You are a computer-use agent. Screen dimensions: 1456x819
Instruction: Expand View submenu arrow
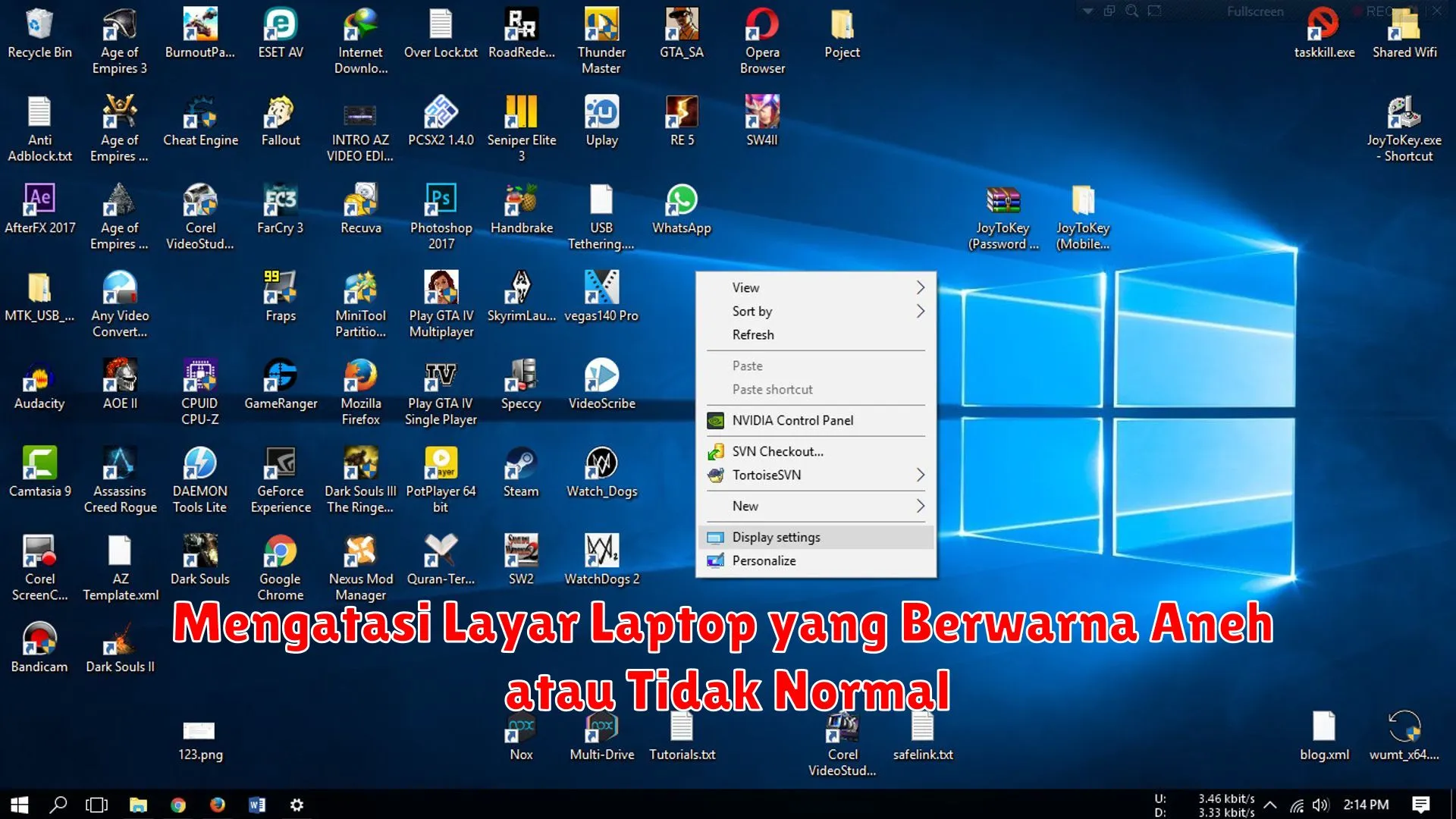pyautogui.click(x=920, y=287)
